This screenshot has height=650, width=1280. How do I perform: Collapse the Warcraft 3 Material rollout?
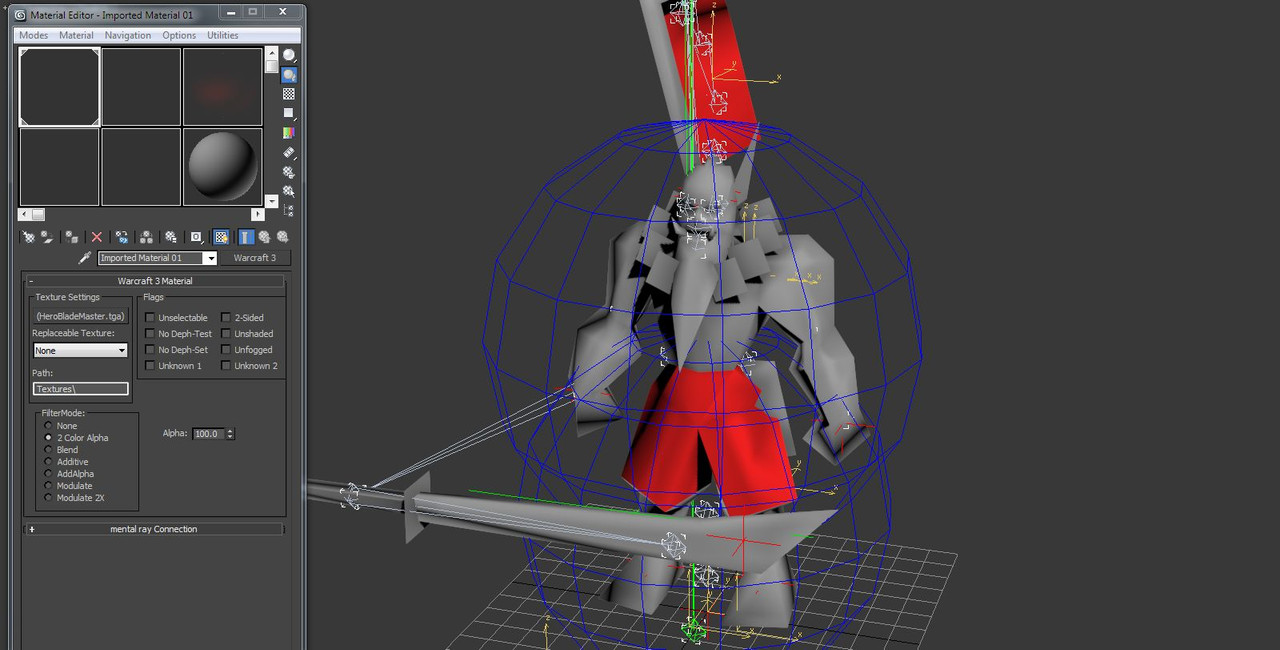pos(155,281)
